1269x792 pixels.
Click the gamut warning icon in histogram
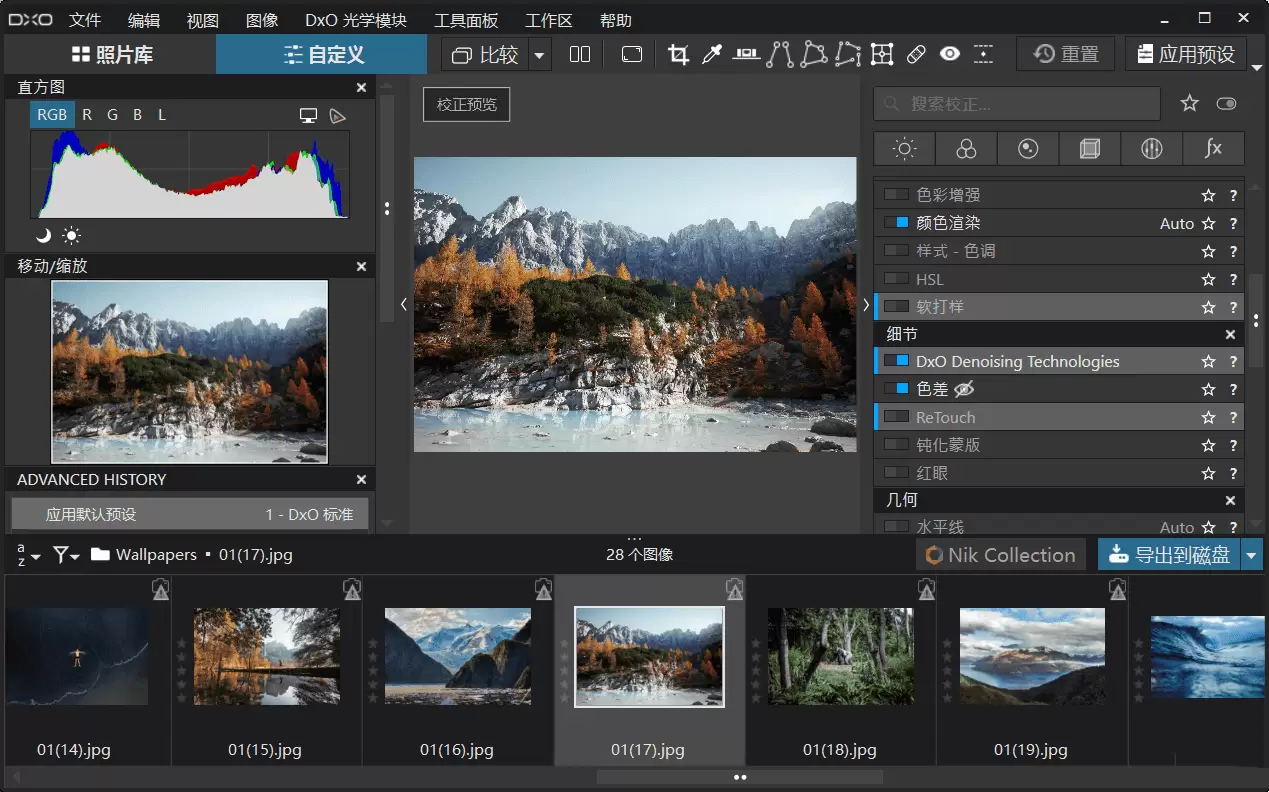tap(338, 115)
